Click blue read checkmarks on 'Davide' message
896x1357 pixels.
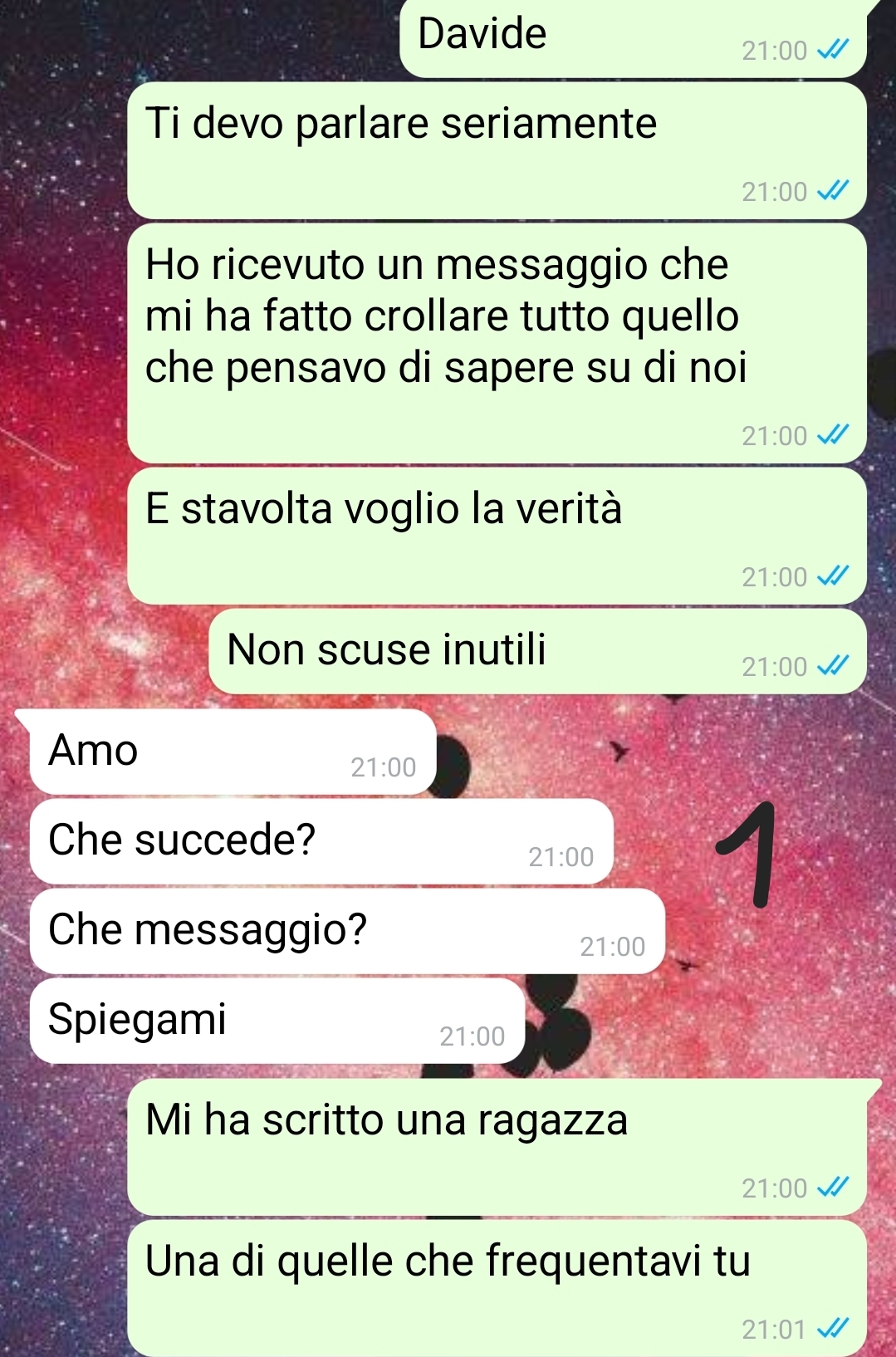pos(833,51)
